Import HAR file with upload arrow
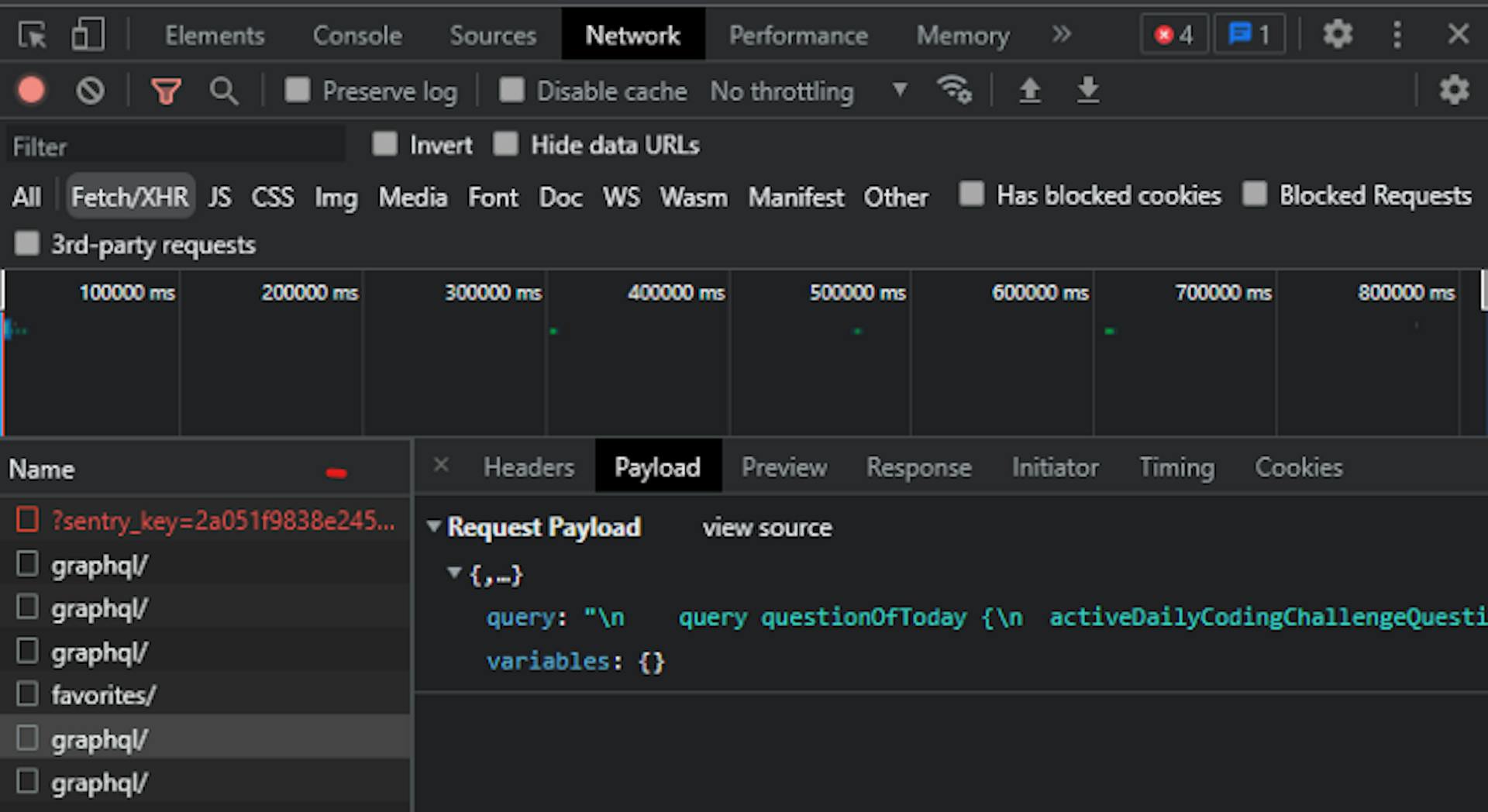 (1029, 91)
